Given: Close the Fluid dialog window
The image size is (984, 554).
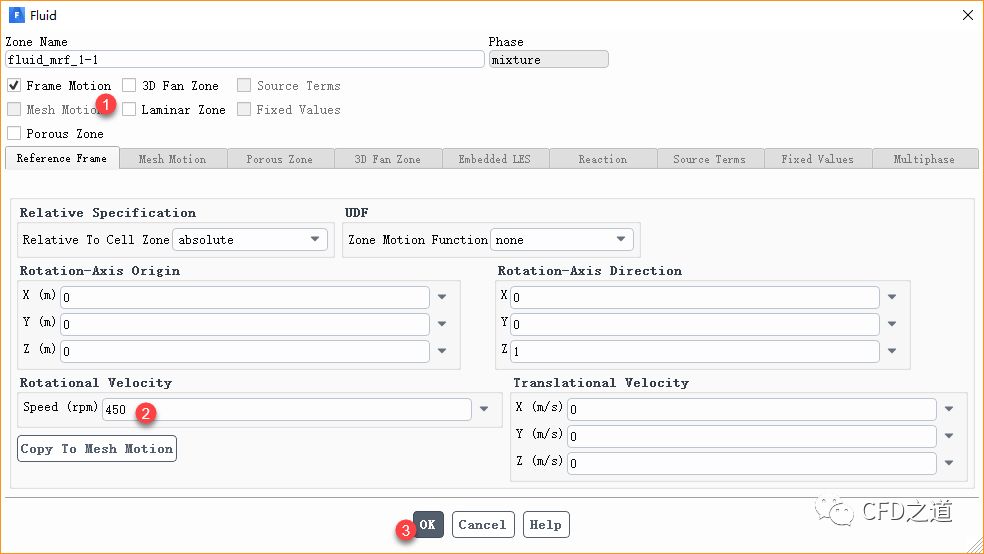Looking at the screenshot, I should click(x=967, y=15).
